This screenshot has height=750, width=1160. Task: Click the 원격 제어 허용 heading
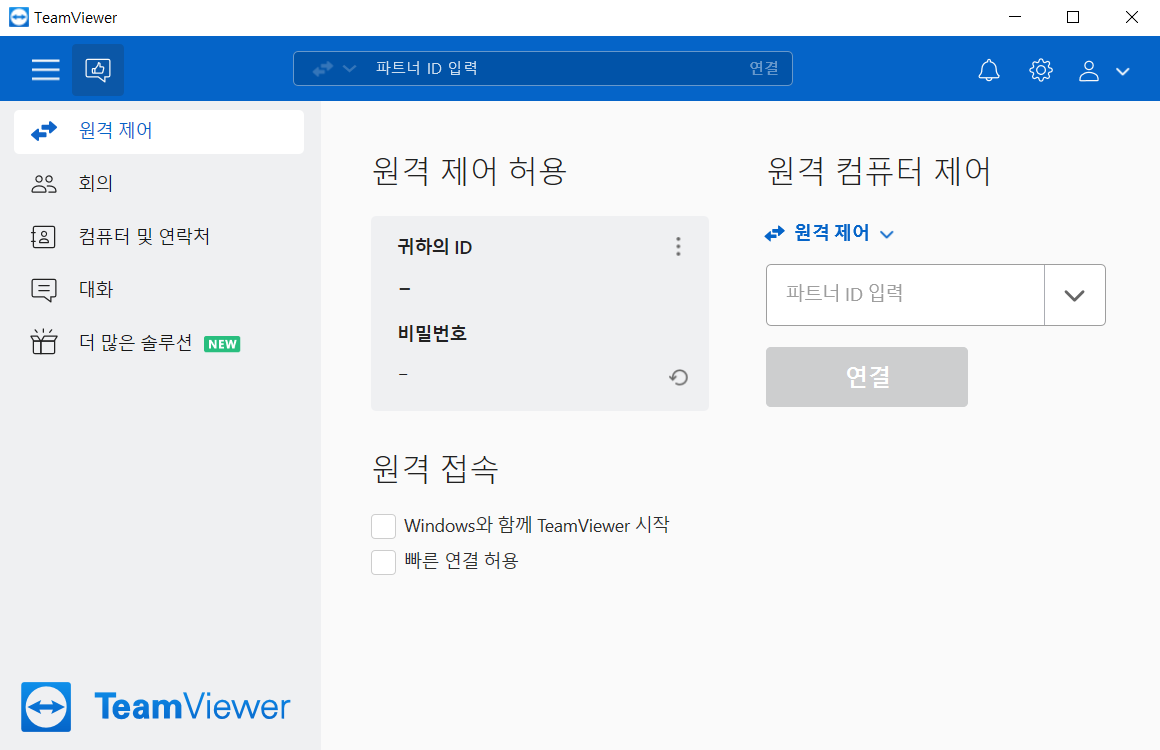click(x=469, y=172)
